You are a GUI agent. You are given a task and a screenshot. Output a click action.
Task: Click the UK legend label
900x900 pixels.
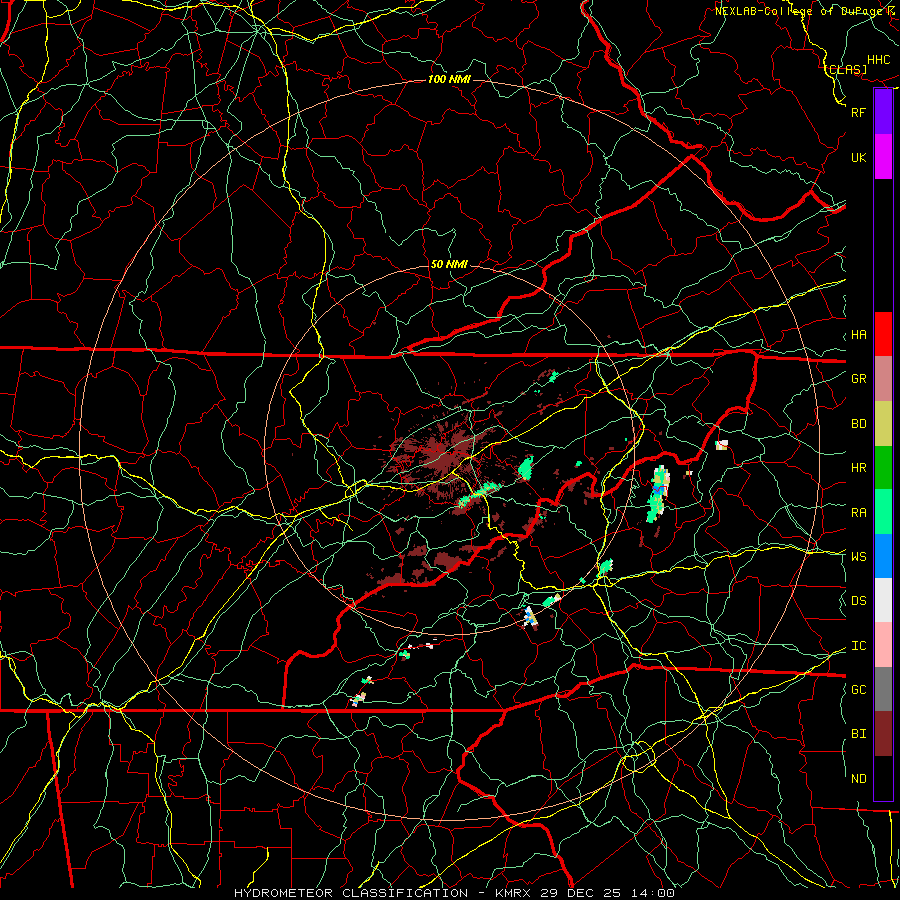859,157
